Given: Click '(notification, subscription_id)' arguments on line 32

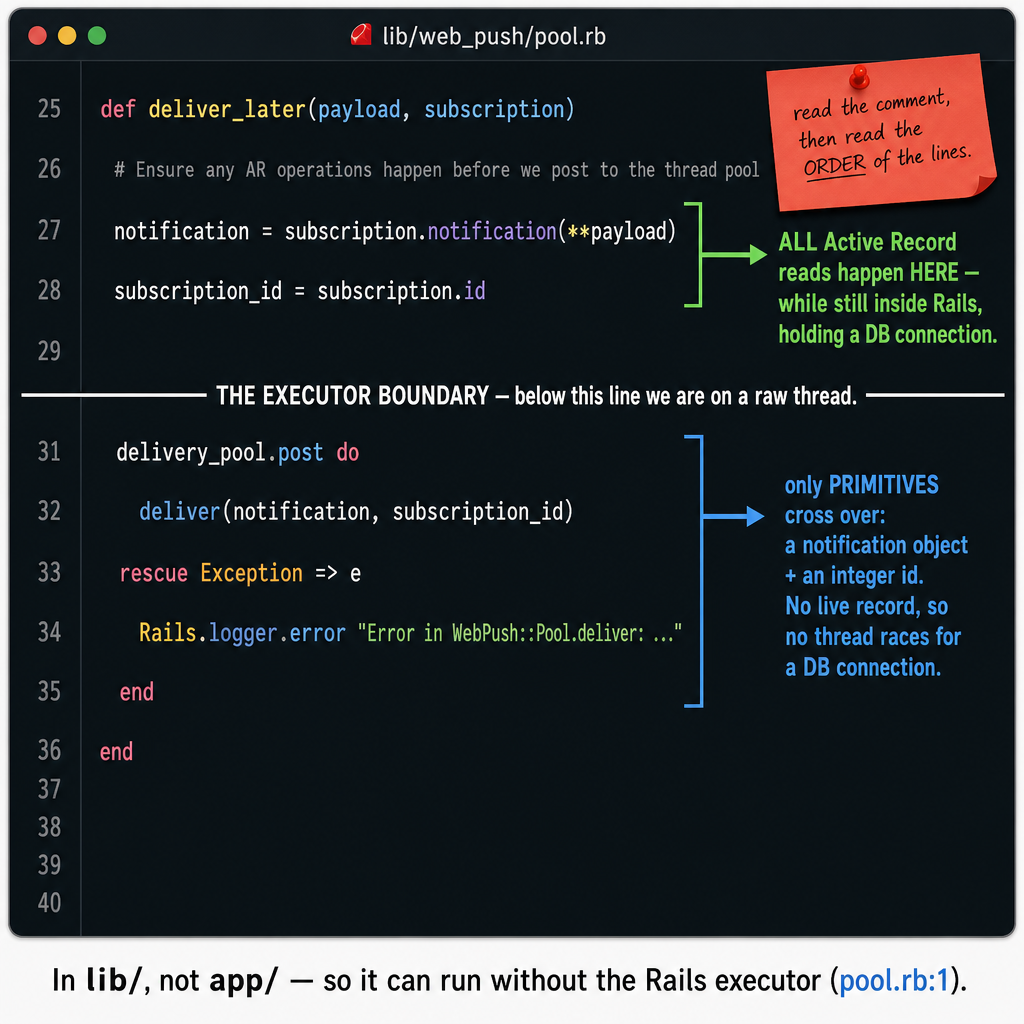Looking at the screenshot, I should coord(398,511).
